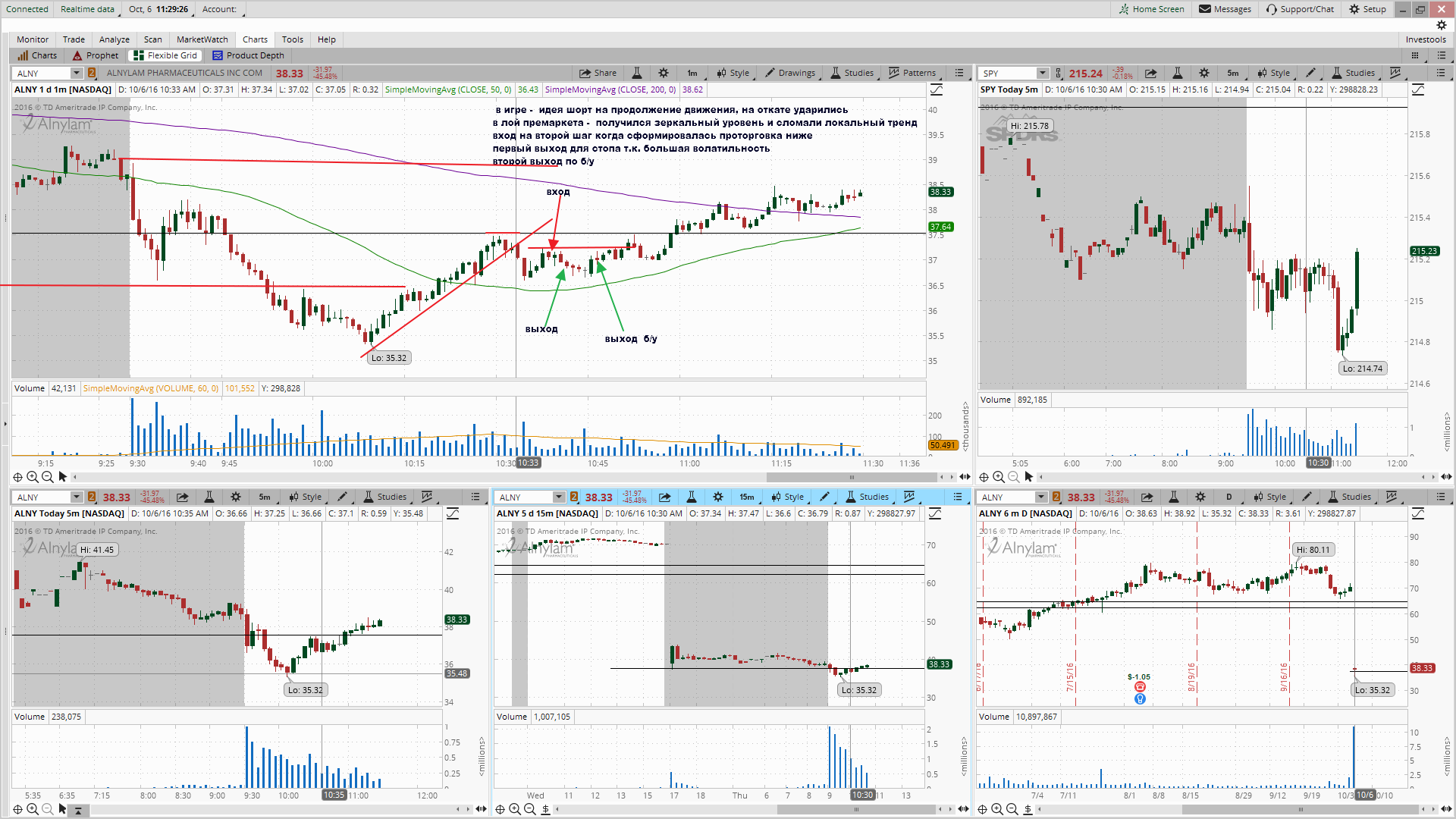1456x819 pixels.
Task: Open drawing pencil on ALNY 15m chart
Action: tap(824, 497)
